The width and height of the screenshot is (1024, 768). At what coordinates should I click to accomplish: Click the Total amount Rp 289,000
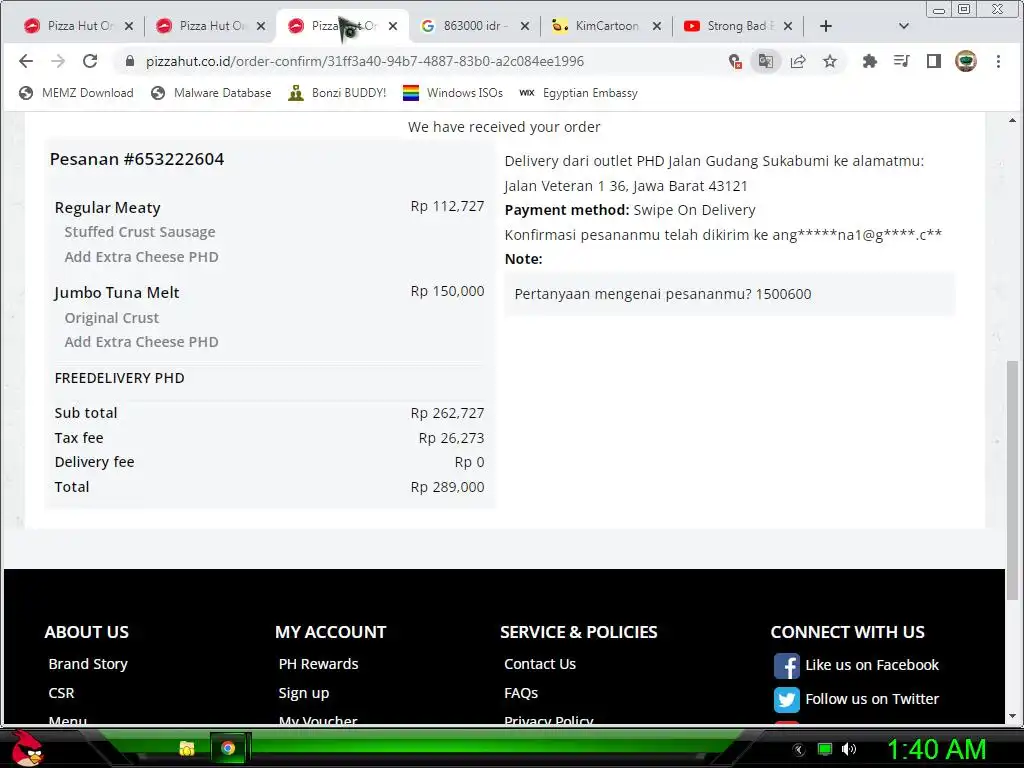447,487
